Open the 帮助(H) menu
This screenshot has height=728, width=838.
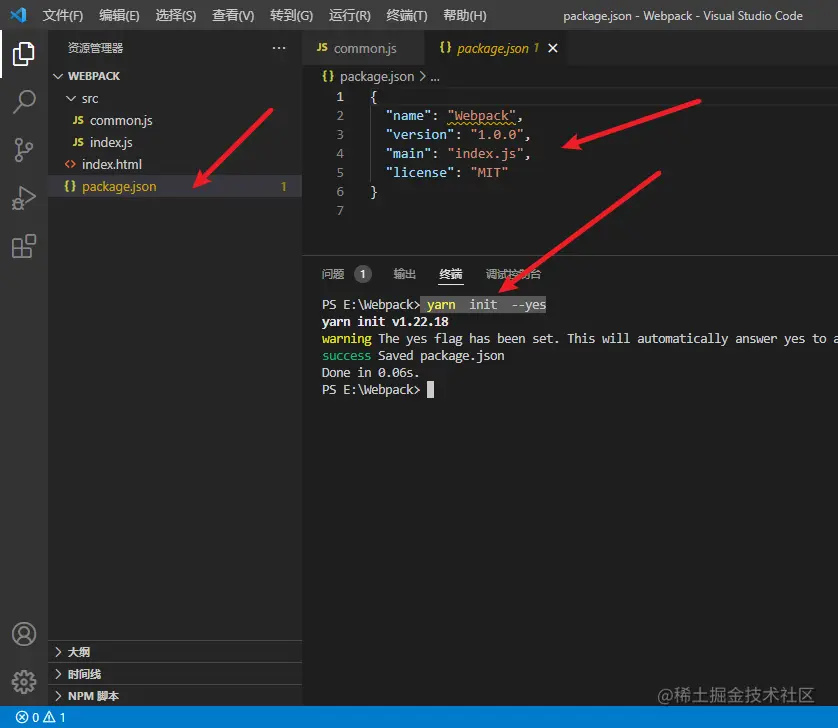pos(464,16)
